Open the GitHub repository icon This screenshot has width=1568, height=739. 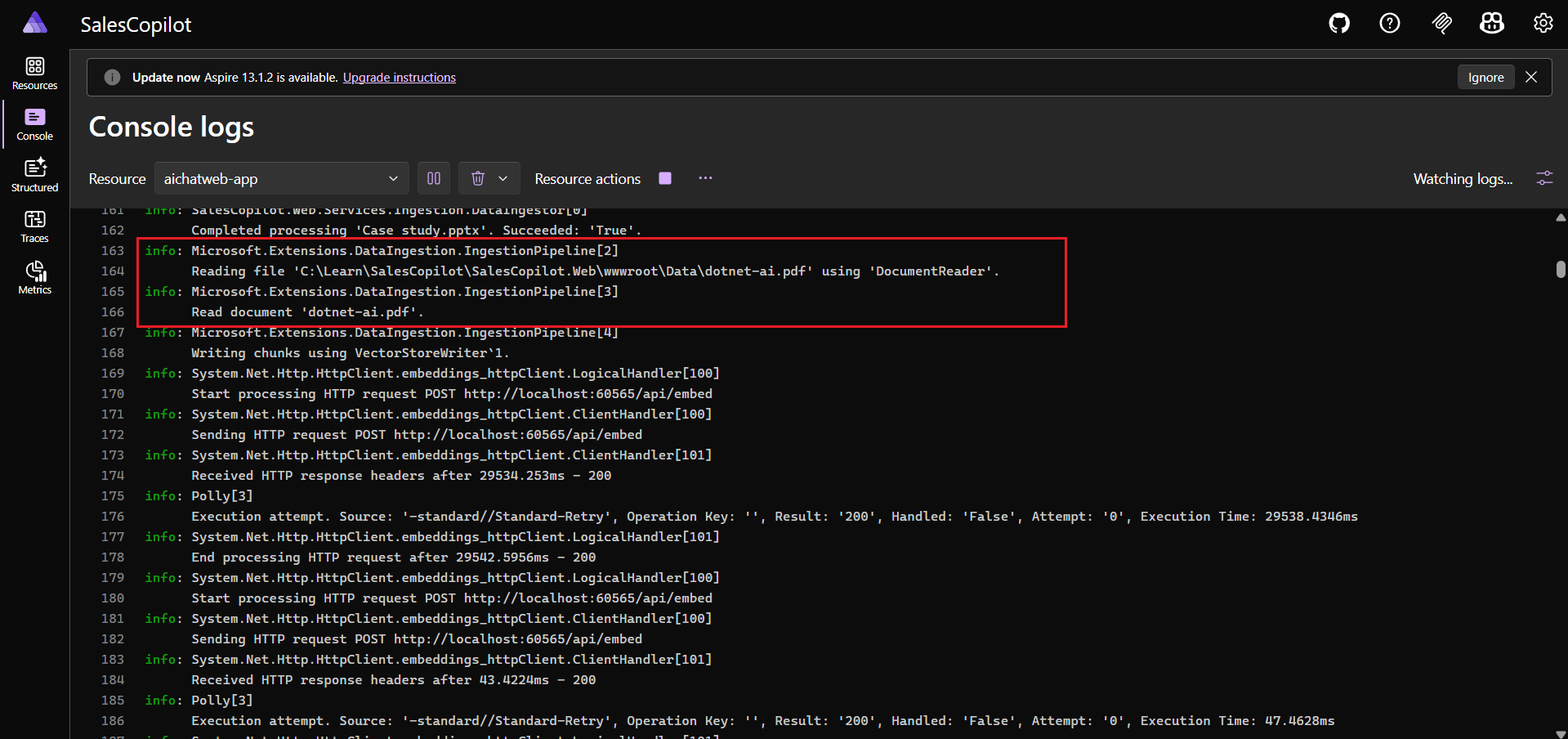[1339, 23]
